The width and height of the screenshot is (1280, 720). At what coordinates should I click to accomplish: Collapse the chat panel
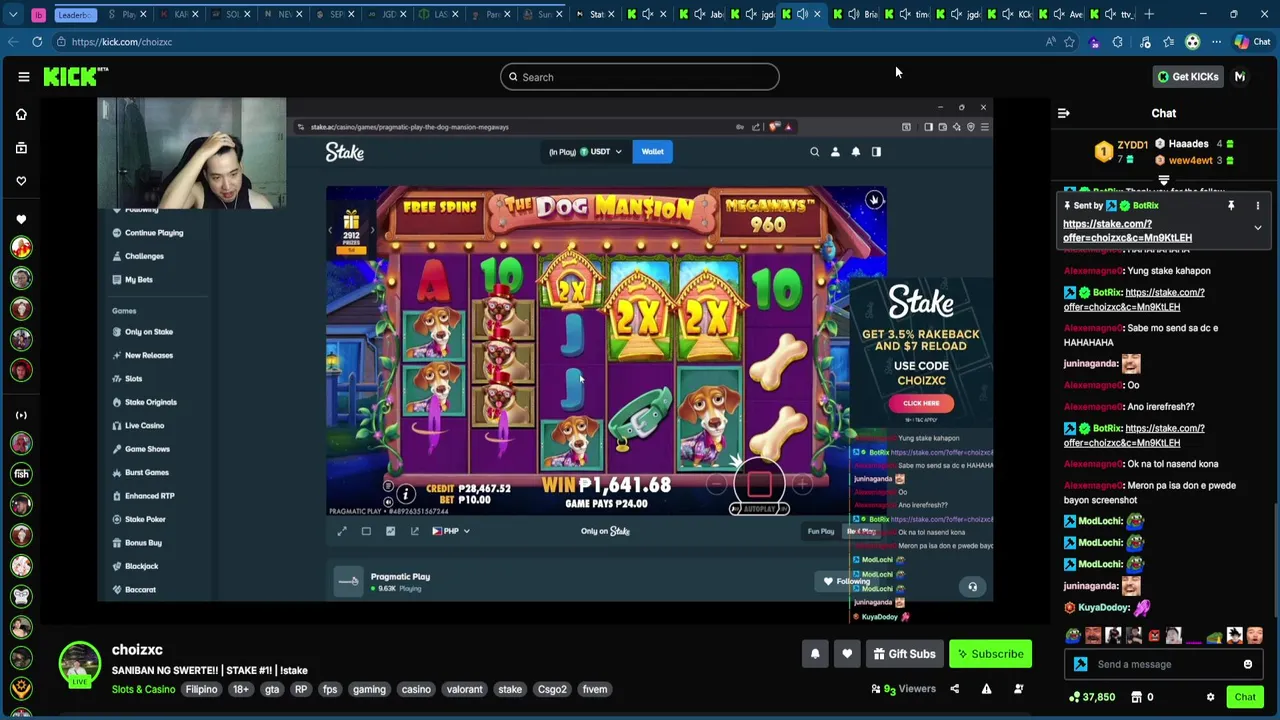click(1063, 113)
